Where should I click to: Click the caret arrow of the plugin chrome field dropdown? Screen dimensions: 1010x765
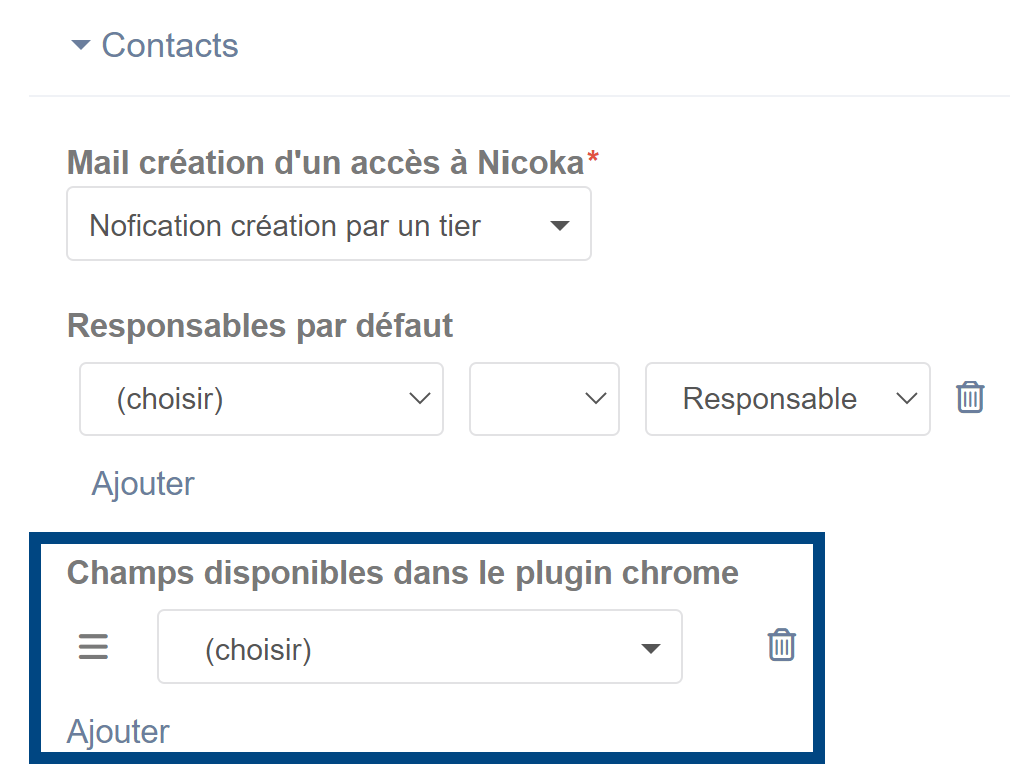(651, 648)
